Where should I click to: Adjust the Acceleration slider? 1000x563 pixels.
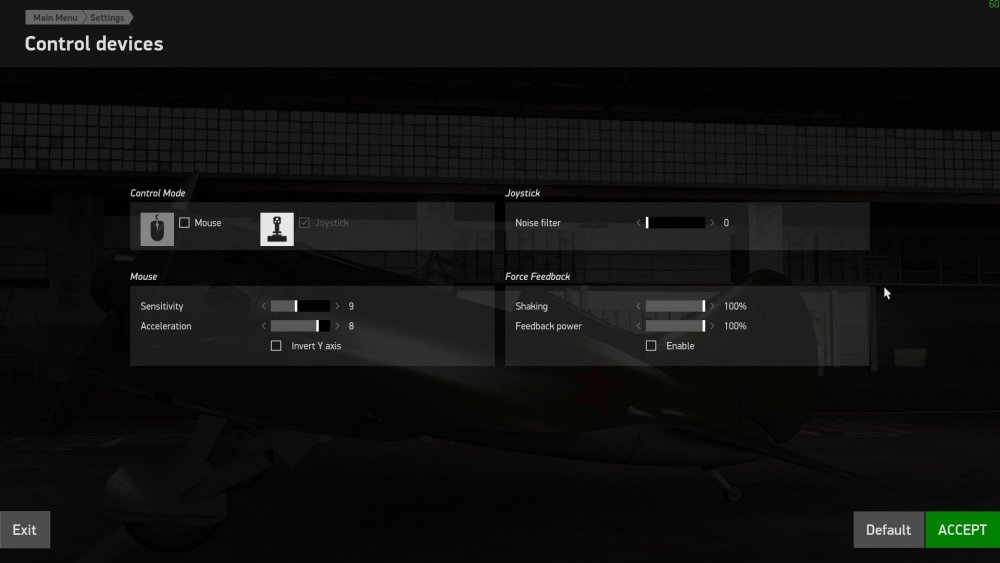coord(300,326)
